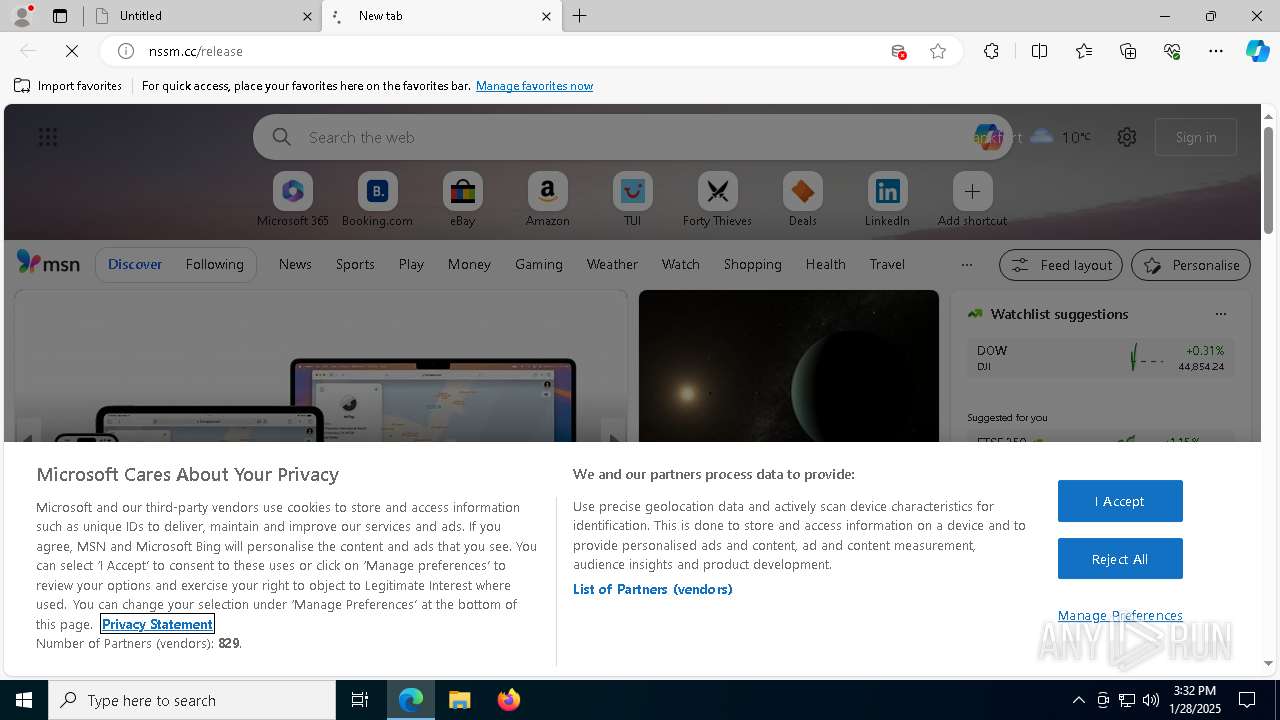Open the Windows Start menu
1280x720 pixels.
(24, 700)
